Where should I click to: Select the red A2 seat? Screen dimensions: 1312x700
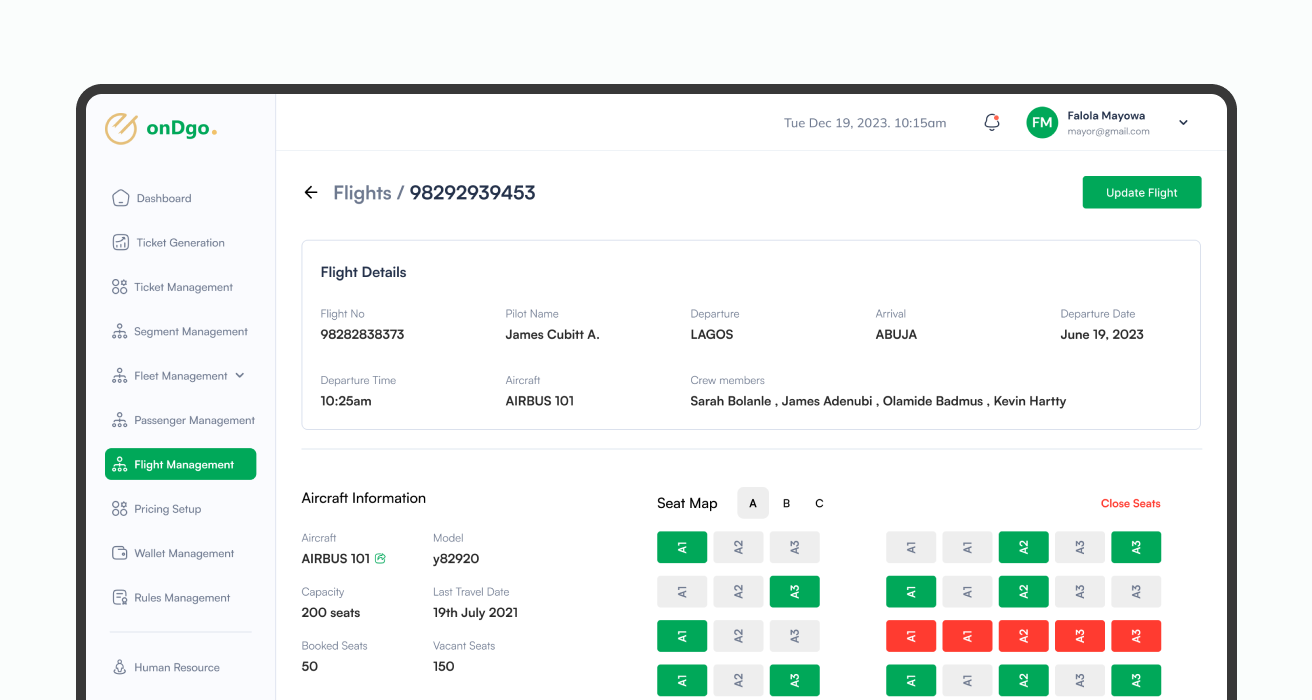[1024, 636]
